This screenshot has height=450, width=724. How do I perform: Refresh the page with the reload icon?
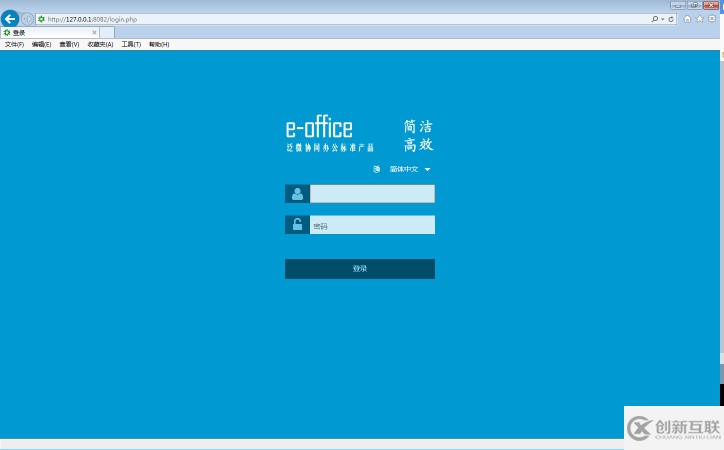click(671, 19)
